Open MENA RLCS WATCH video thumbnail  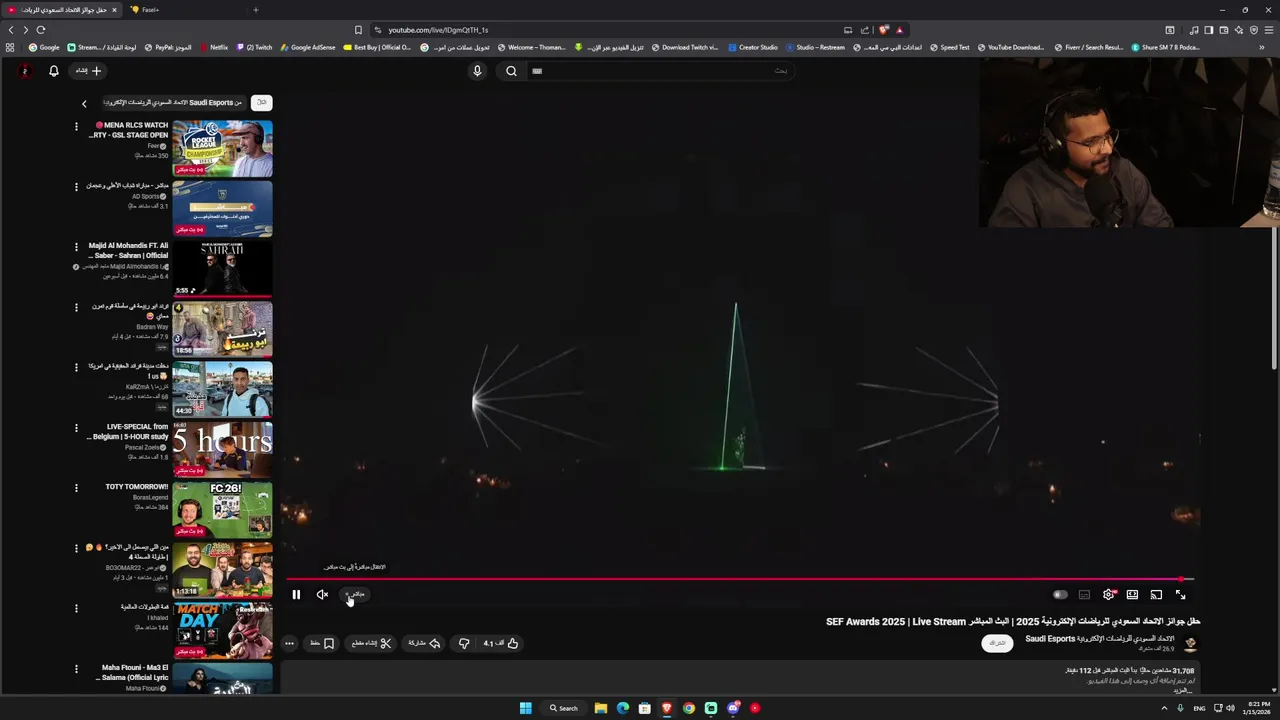coord(222,148)
